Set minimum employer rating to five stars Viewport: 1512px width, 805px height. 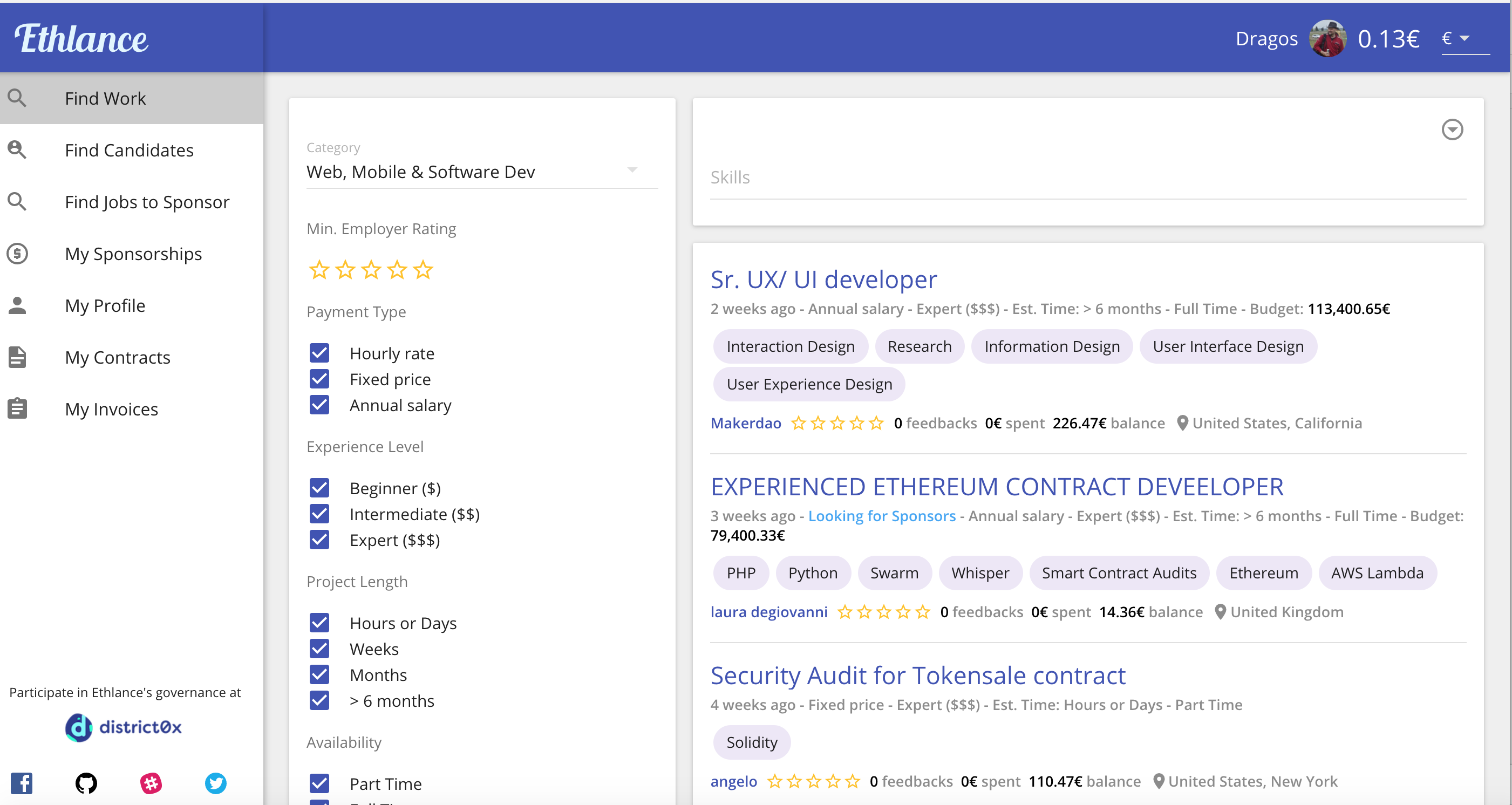coord(423,270)
